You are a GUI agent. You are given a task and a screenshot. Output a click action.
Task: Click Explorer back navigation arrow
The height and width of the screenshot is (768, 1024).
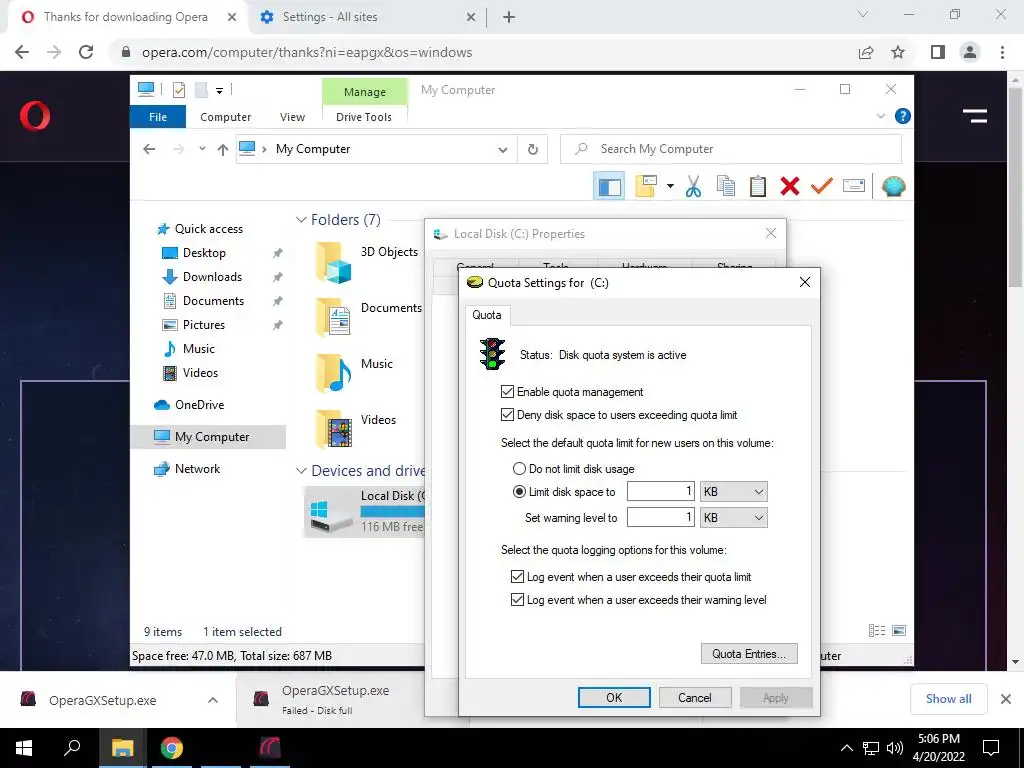[149, 150]
